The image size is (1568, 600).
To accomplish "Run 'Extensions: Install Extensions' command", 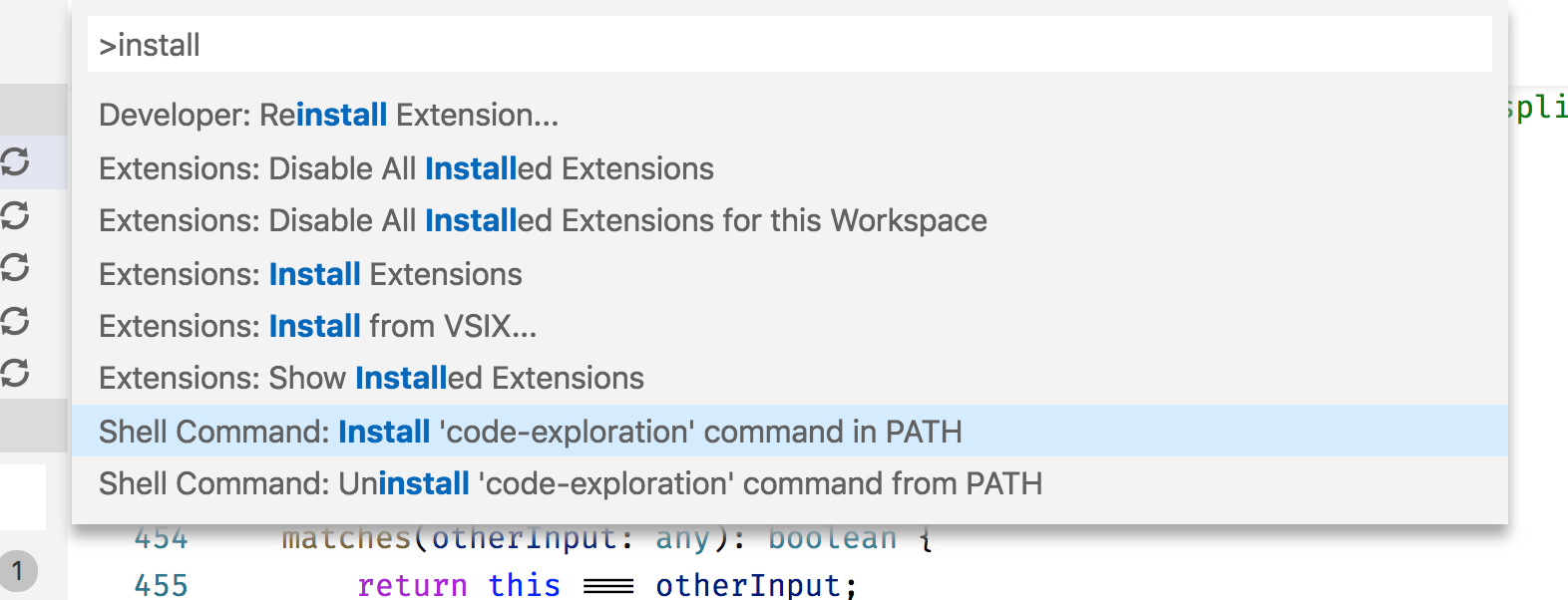I will [310, 274].
